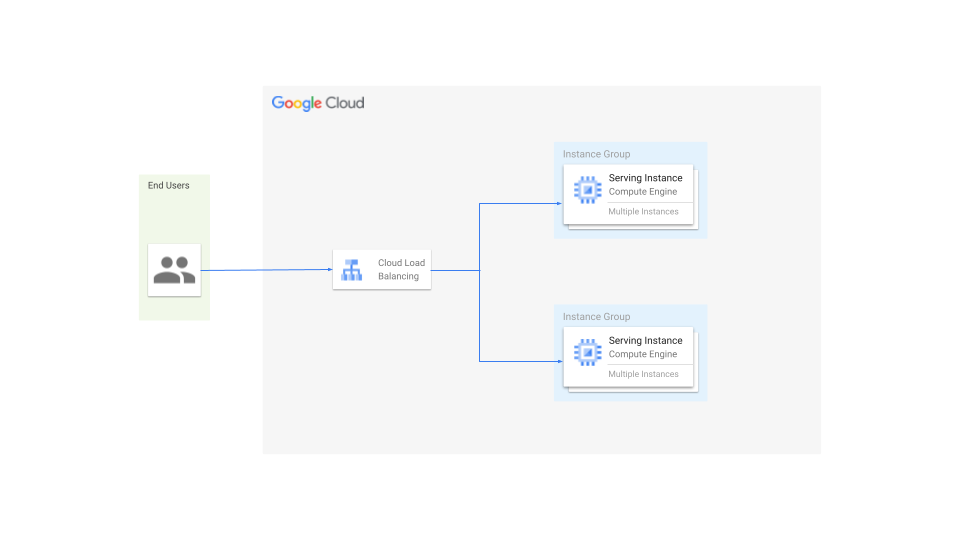Select the line between End Users and load balancer
Viewport: 960px width, 540px height.
(265, 270)
